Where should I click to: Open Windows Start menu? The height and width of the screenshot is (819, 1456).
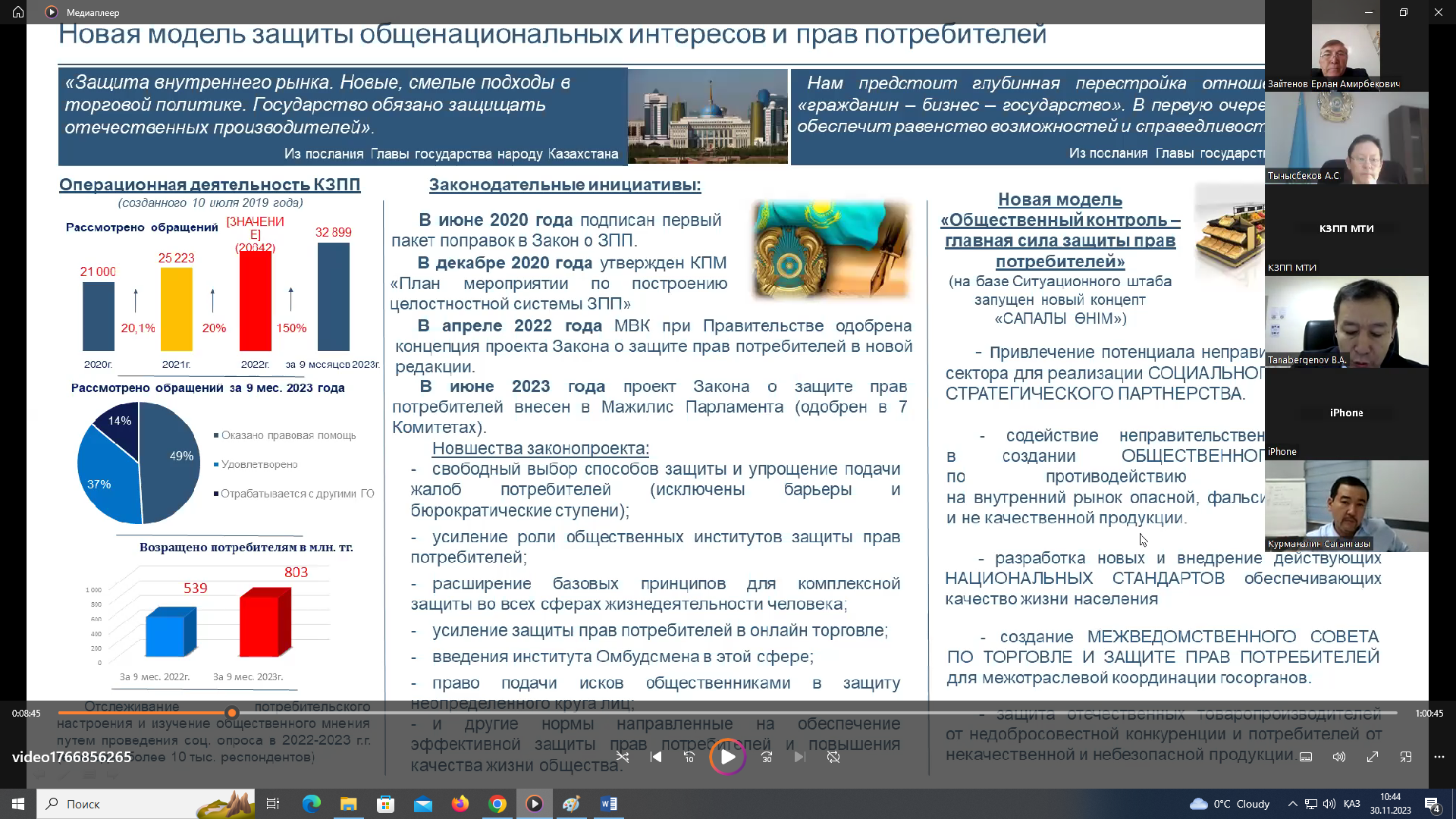pos(18,804)
